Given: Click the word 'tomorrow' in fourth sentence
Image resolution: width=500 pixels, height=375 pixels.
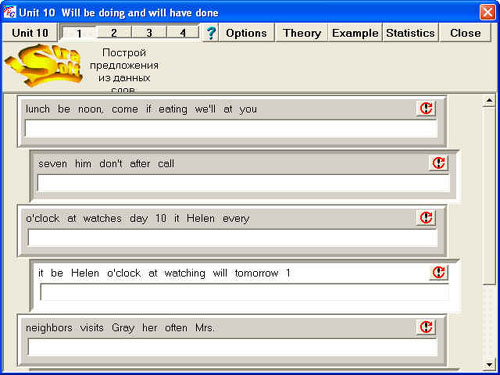Looking at the screenshot, I should pyautogui.click(x=256, y=273).
